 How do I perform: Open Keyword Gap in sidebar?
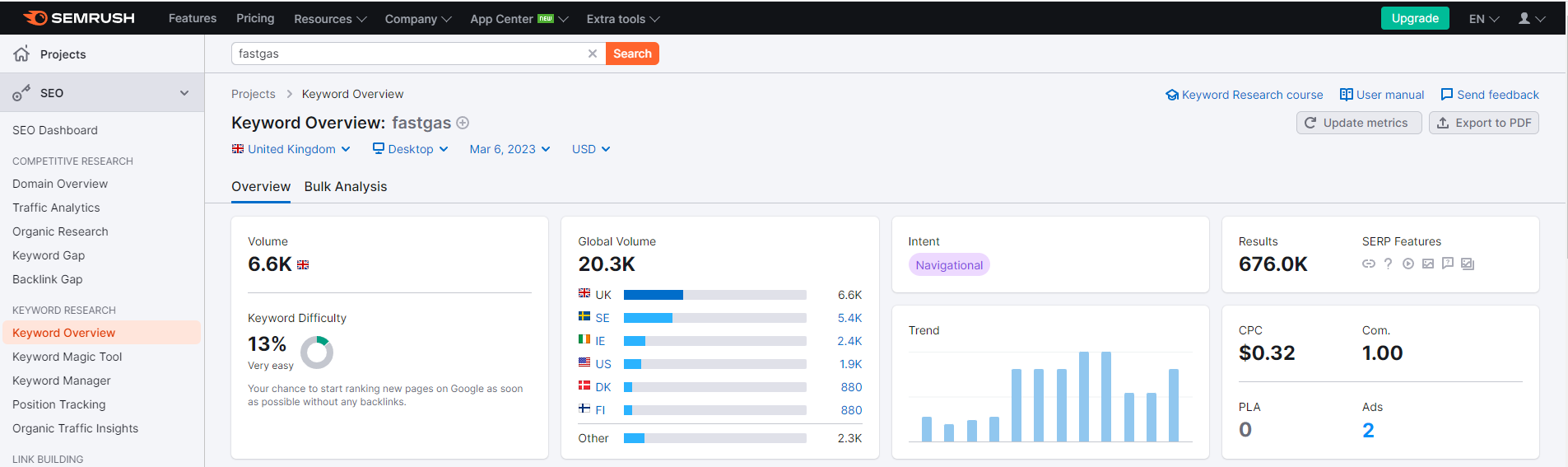pyautogui.click(x=49, y=255)
